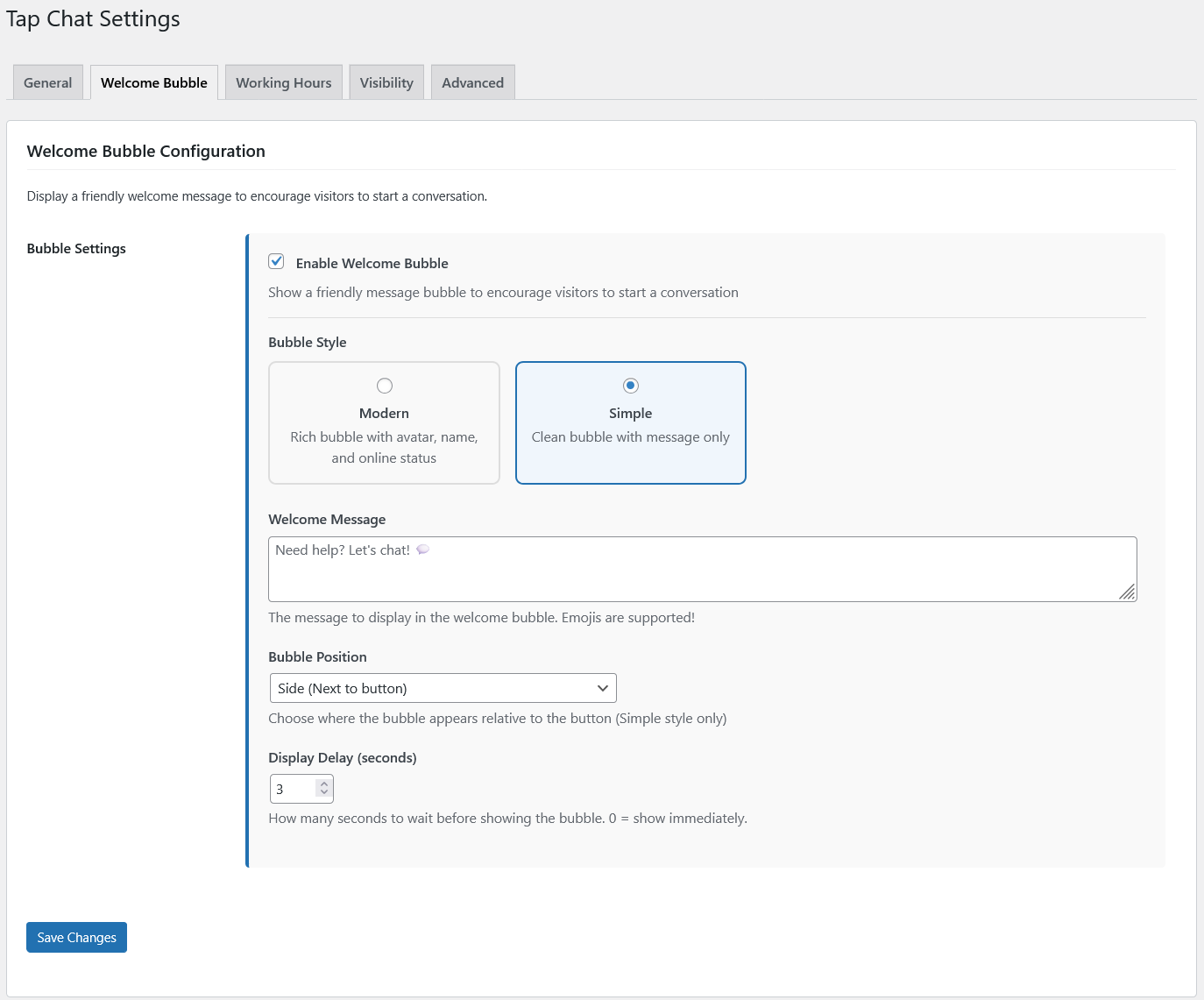Focus the Welcome Message text area
Screen dimensions: 1204x1000
pyautogui.click(x=701, y=574)
